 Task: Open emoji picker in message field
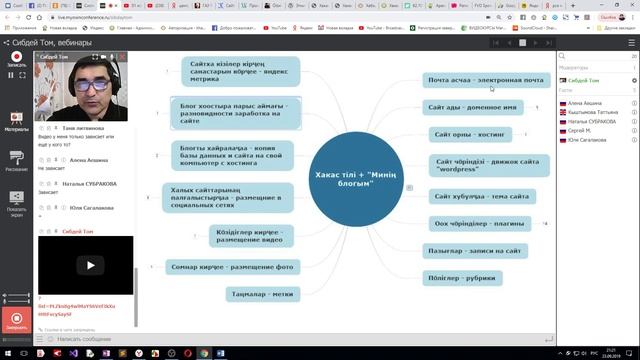click(x=50, y=339)
